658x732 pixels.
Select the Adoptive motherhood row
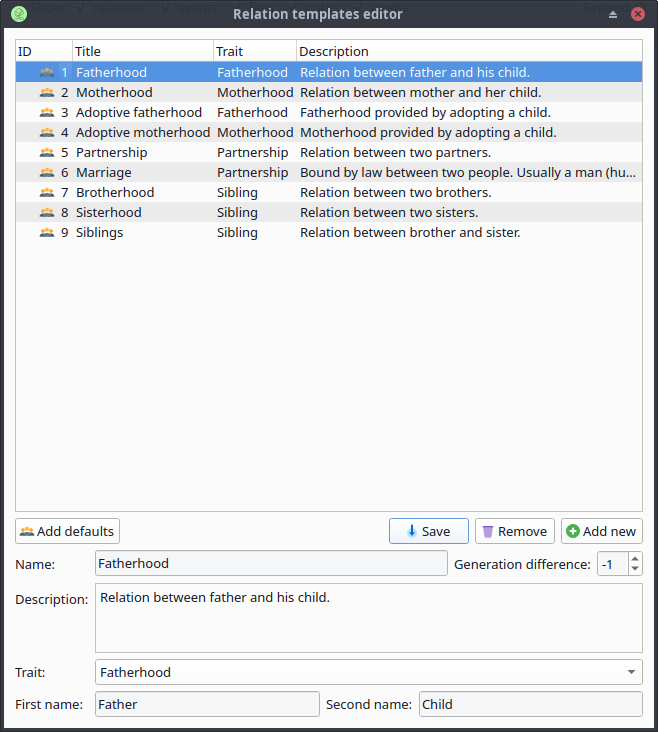143,133
